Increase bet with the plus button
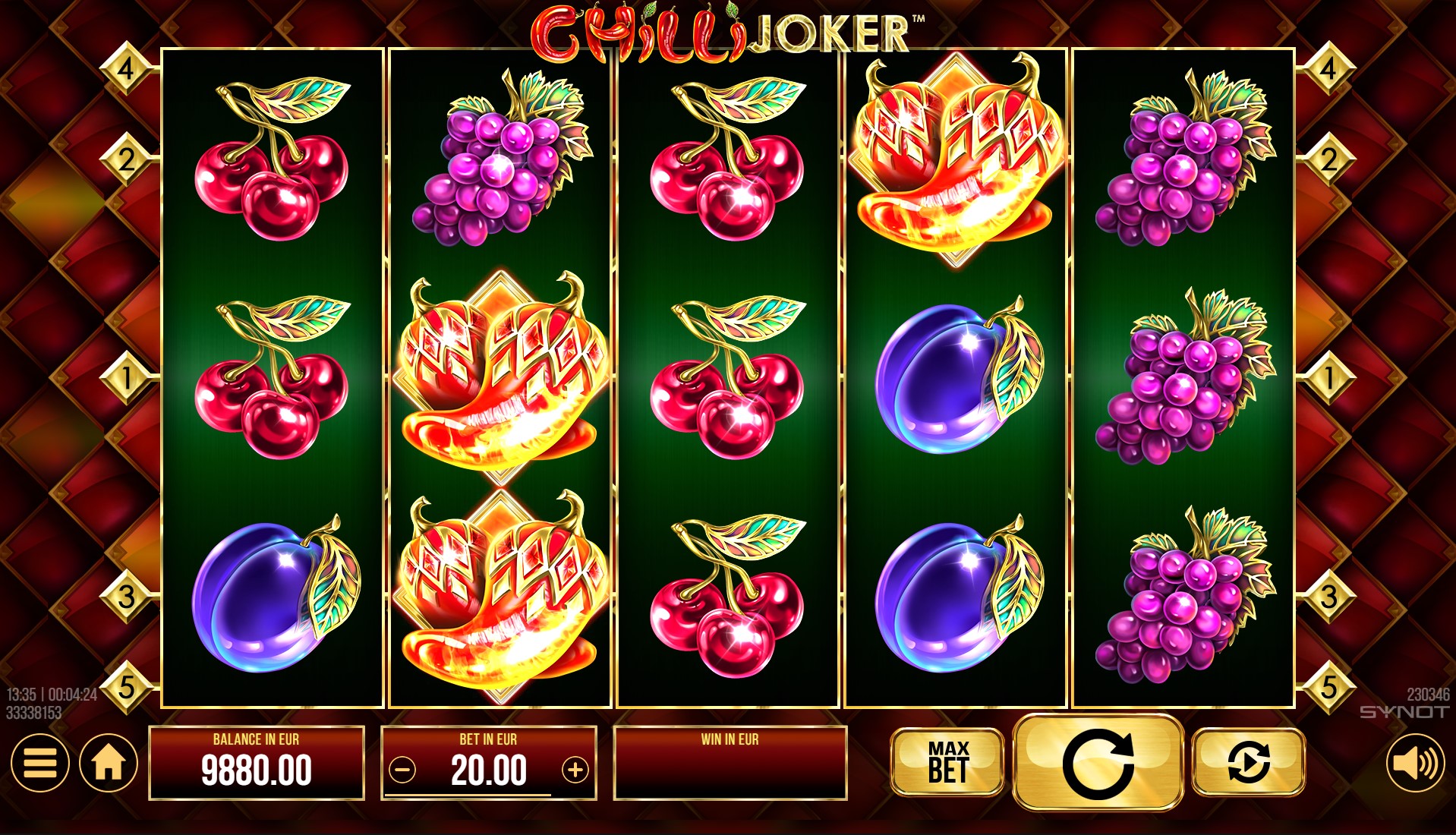1456x835 pixels. (x=575, y=770)
